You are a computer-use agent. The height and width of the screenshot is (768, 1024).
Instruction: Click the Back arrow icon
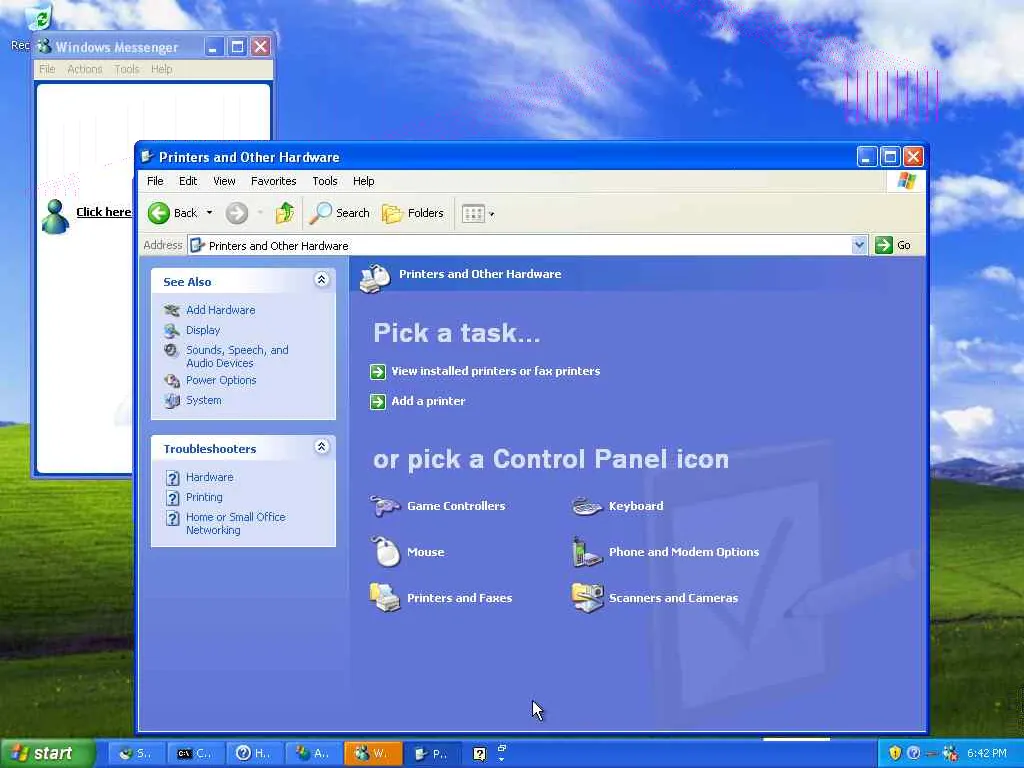coord(159,213)
